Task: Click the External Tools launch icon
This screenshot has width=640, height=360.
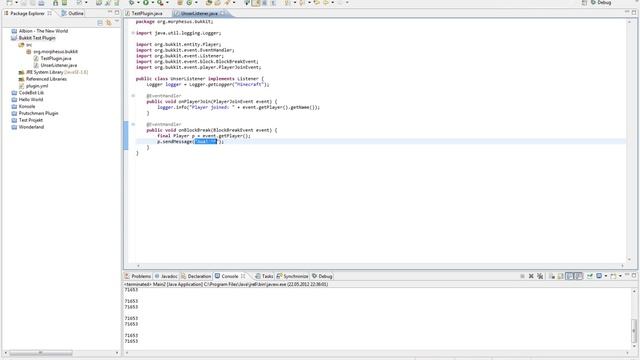Action: [x=160, y=2]
